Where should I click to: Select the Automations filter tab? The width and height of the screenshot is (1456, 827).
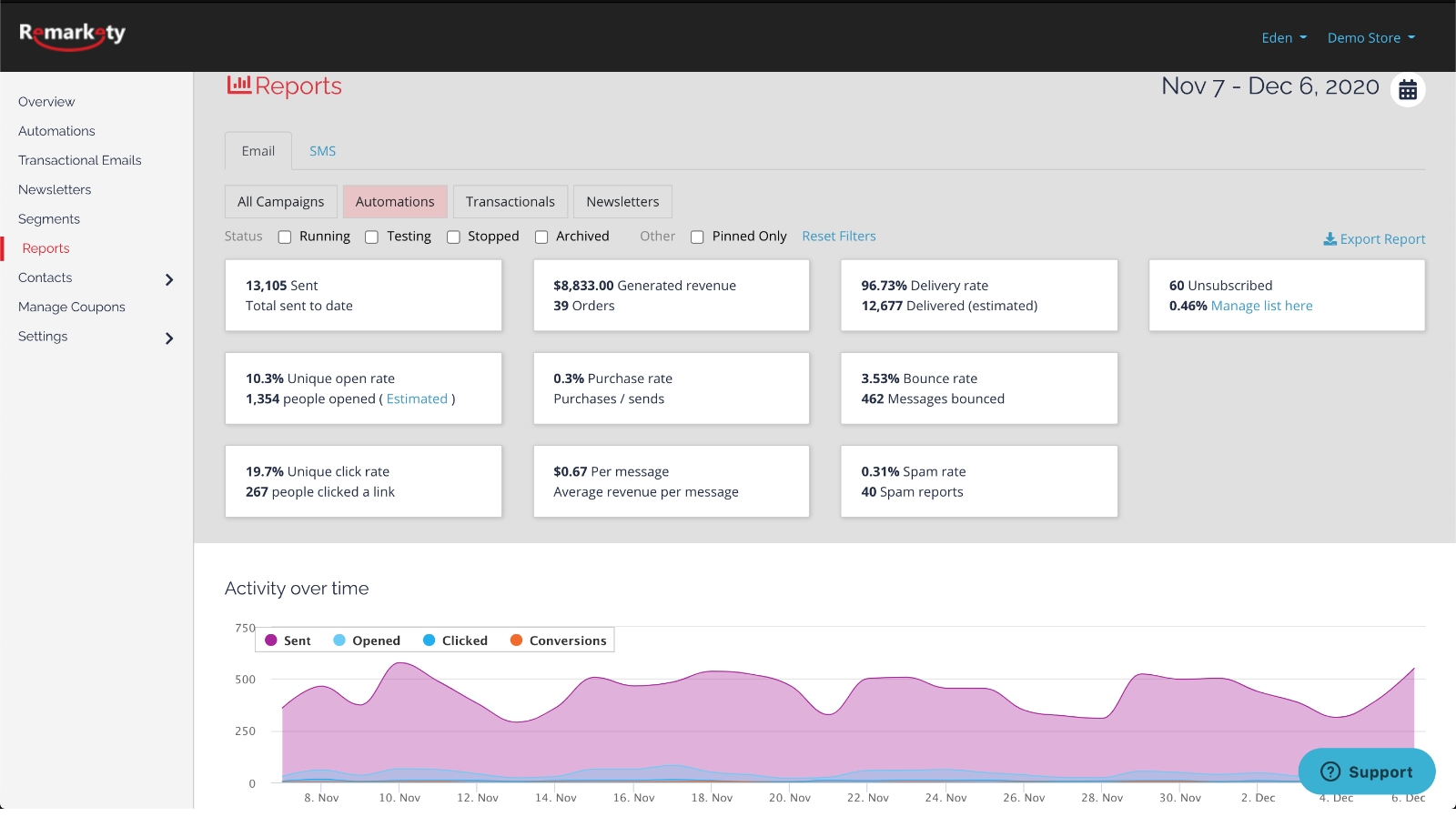point(395,202)
